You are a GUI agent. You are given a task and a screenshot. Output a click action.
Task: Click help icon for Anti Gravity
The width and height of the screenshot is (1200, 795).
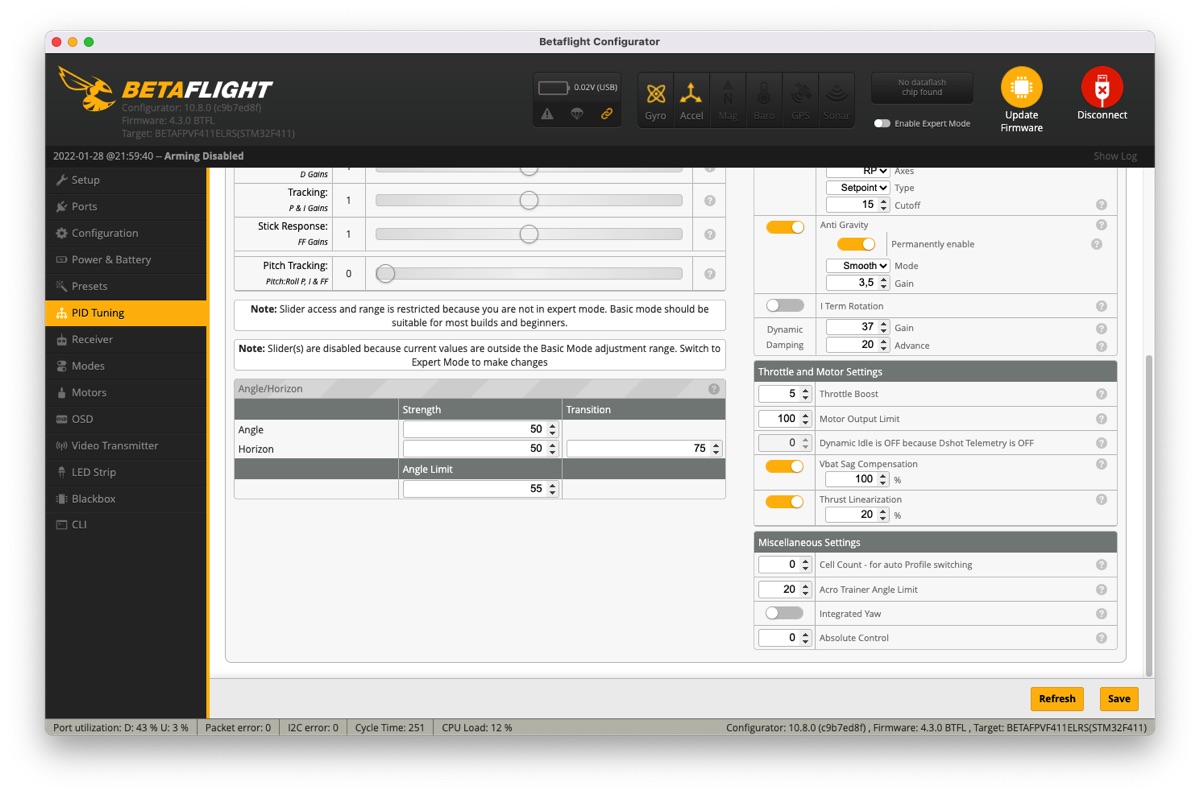1101,225
